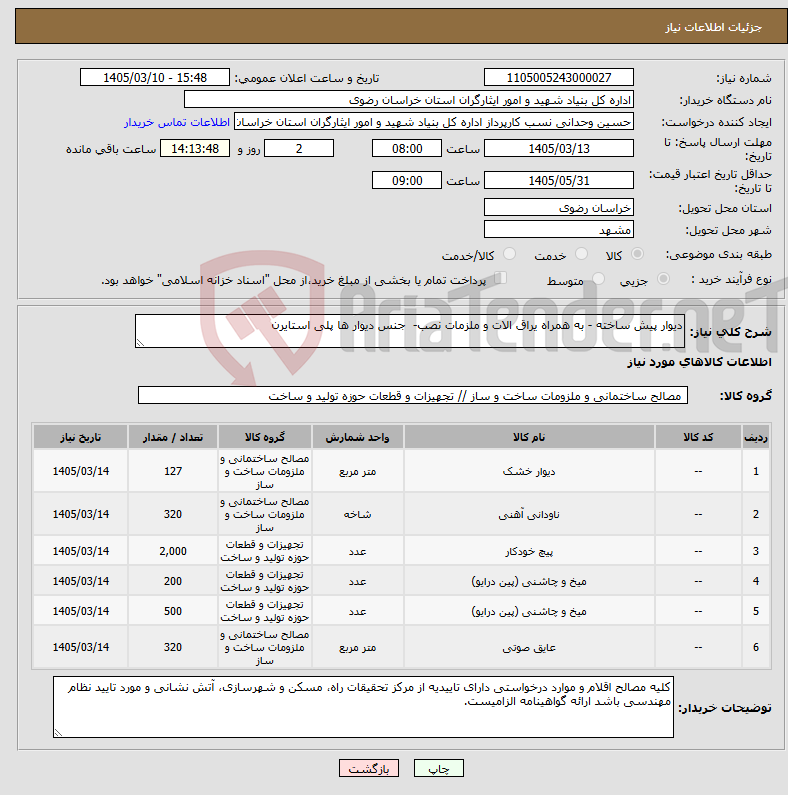Click the ردیف column header
The image size is (788, 795).
pos(756,437)
